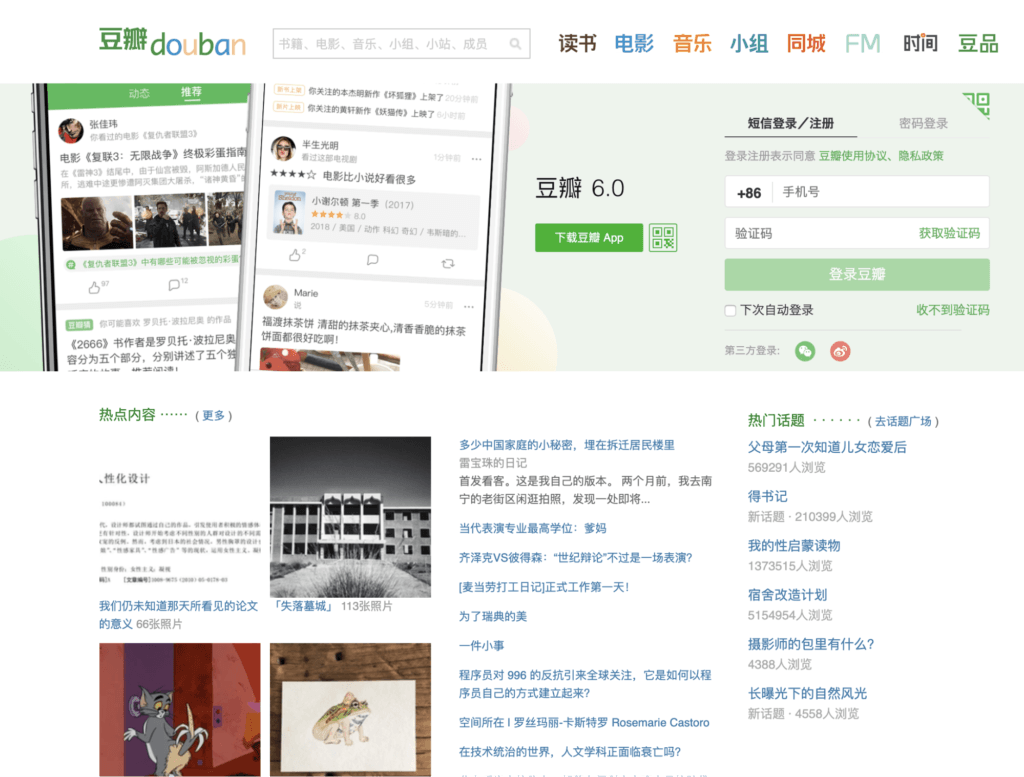The height and width of the screenshot is (777, 1024).
Task: Open the QR code download icon
Action: (x=663, y=238)
